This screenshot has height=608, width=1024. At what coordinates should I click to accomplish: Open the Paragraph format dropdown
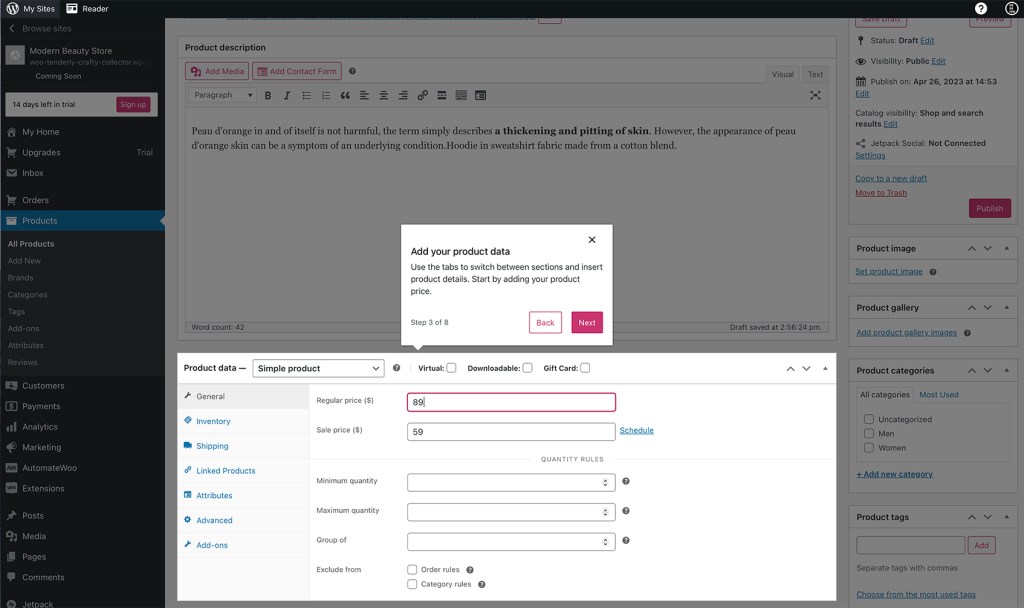tap(221, 95)
